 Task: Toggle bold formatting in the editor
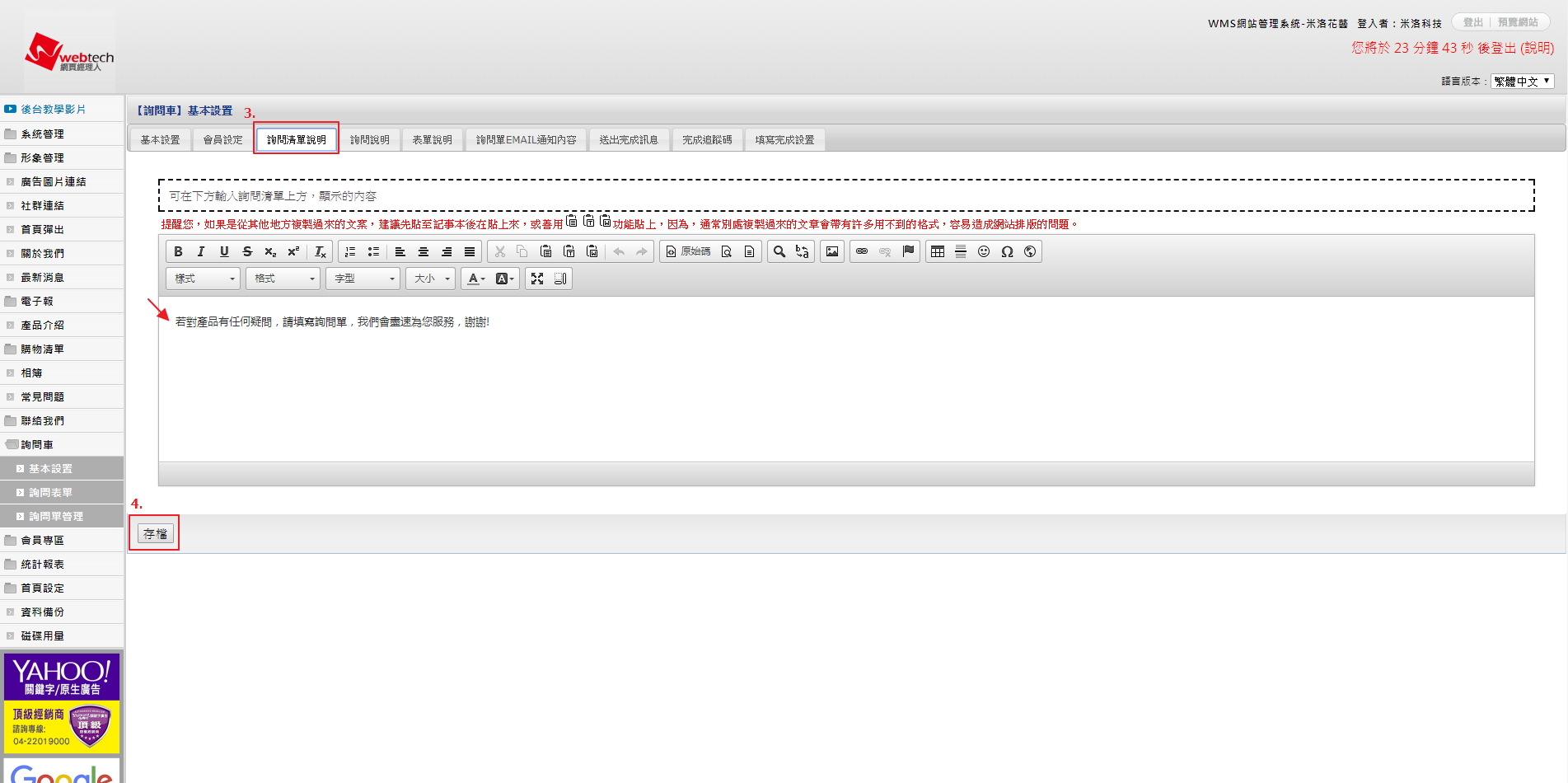[178, 251]
